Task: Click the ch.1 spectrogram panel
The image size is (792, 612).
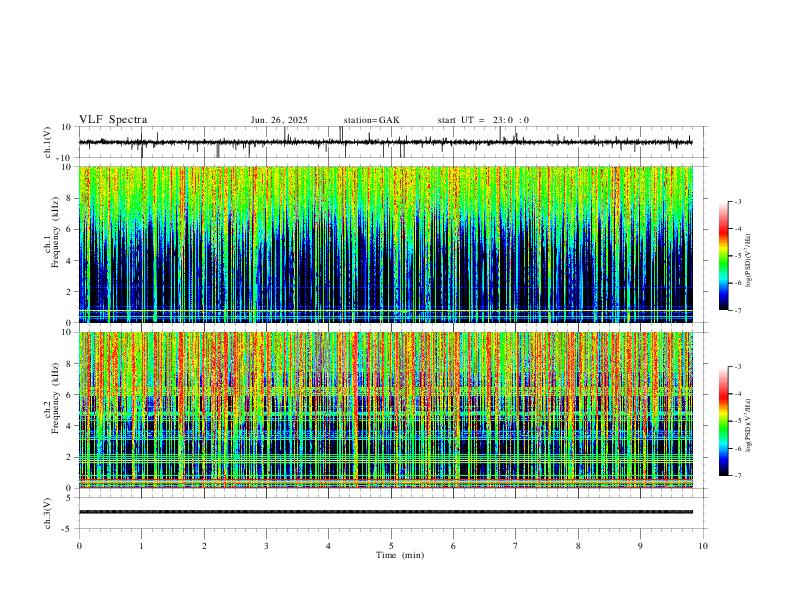Action: 385,244
